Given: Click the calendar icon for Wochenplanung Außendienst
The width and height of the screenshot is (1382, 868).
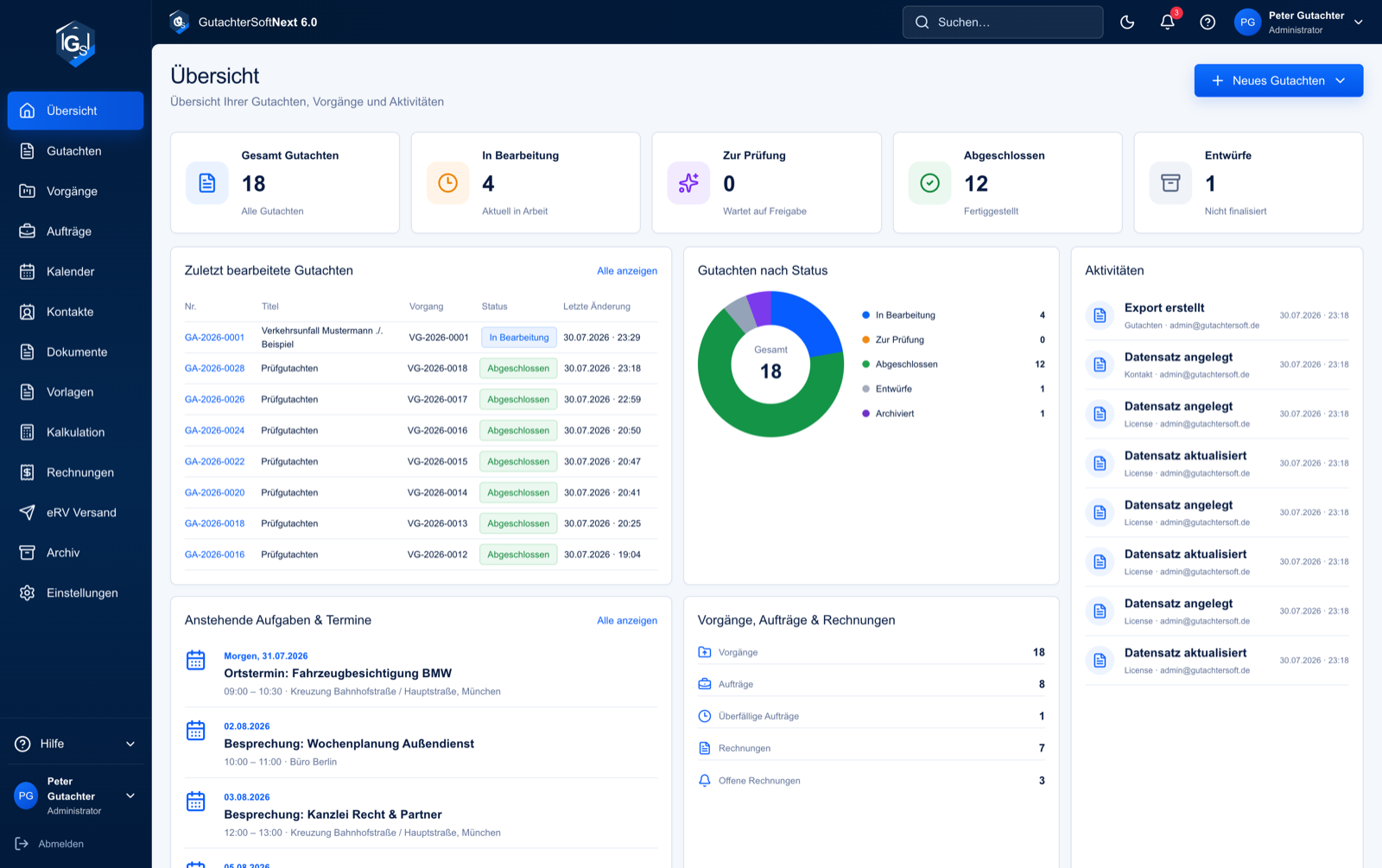Looking at the screenshot, I should pos(196,731).
